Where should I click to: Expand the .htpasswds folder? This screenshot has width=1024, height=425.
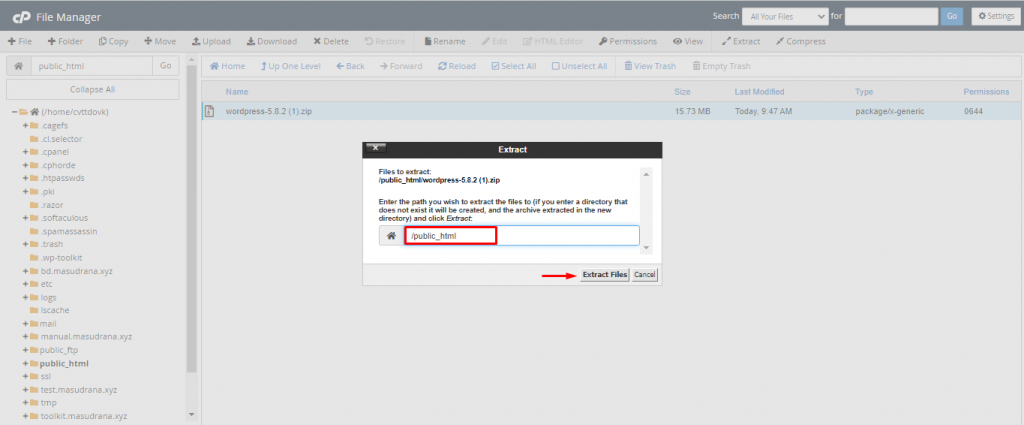click(25, 178)
